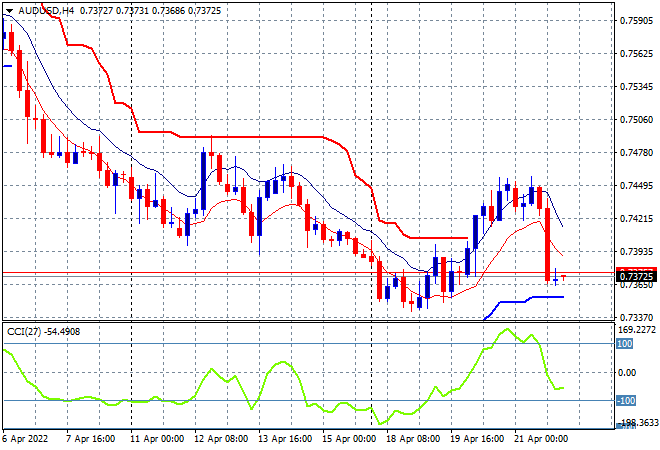Image resolution: width=660 pixels, height=450 pixels.
Task: Click the current price tag 0.73725
Action: pyautogui.click(x=636, y=277)
